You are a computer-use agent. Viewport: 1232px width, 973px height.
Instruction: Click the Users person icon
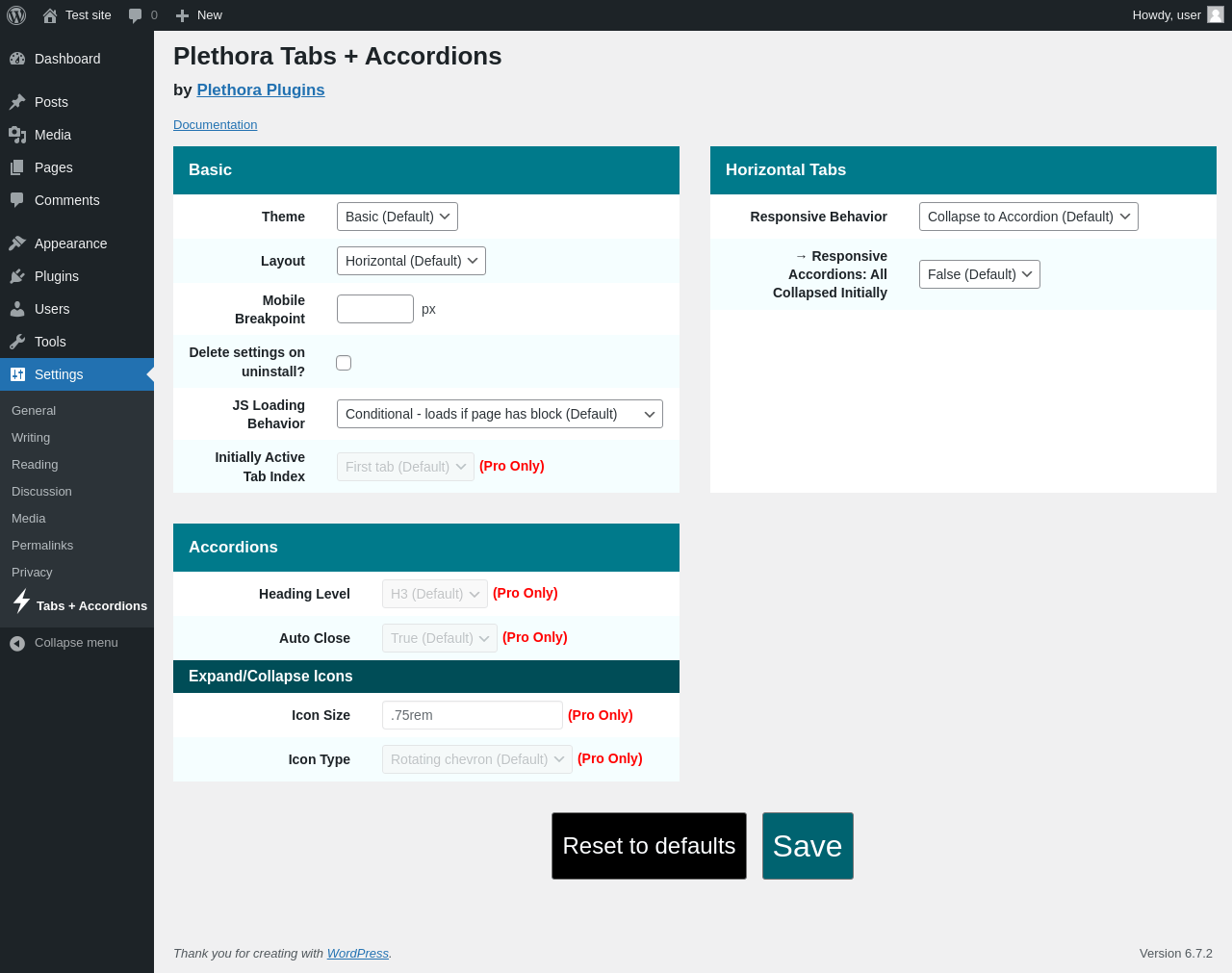pyautogui.click(x=17, y=309)
